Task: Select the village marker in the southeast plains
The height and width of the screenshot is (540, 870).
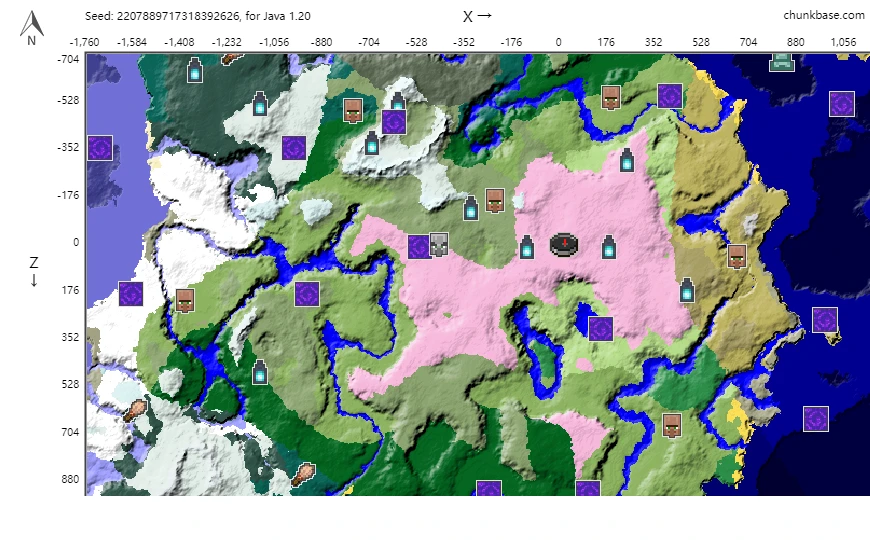Action: [672, 426]
